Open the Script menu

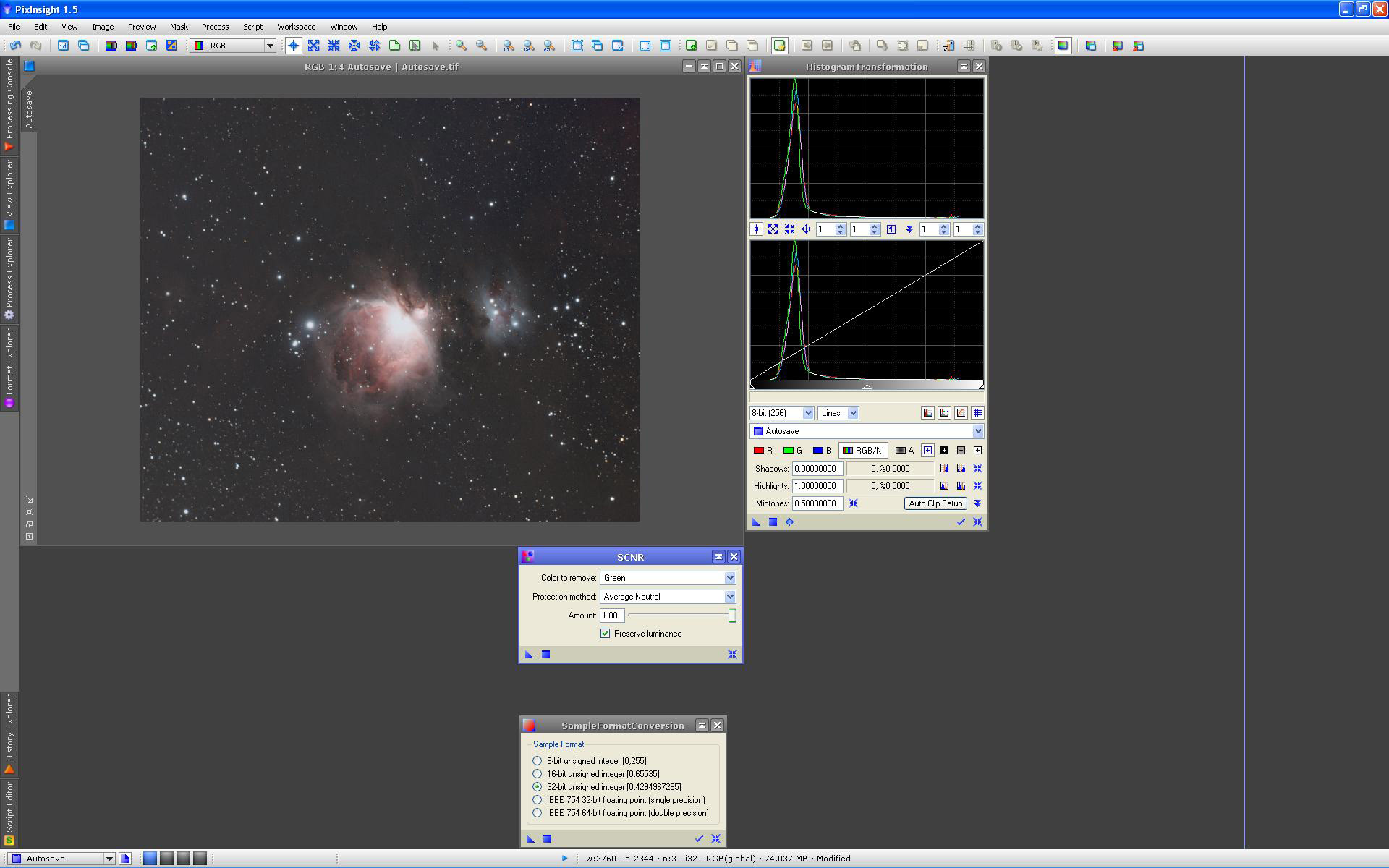[252, 27]
